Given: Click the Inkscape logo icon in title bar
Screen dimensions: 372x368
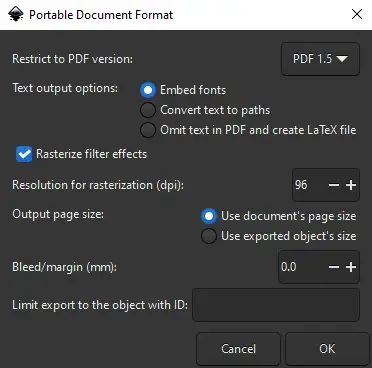Looking at the screenshot, I should [16, 15].
